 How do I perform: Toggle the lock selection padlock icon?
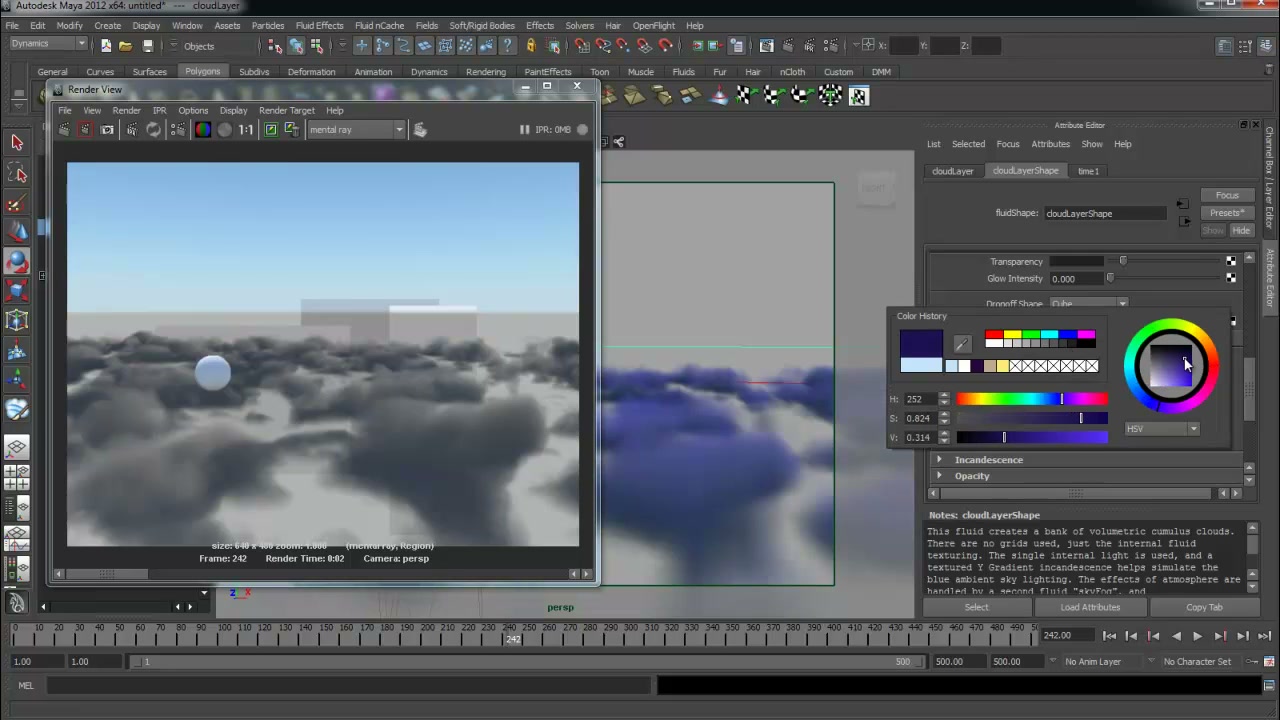530,45
